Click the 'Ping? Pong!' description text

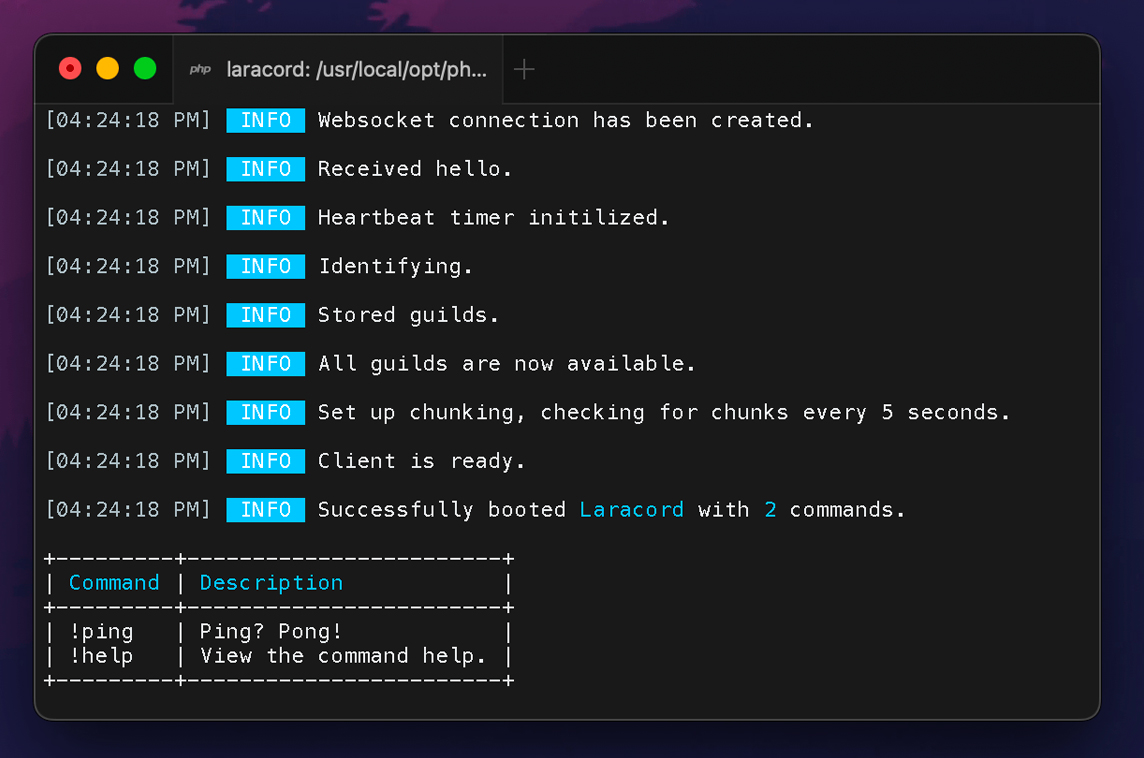pos(270,632)
